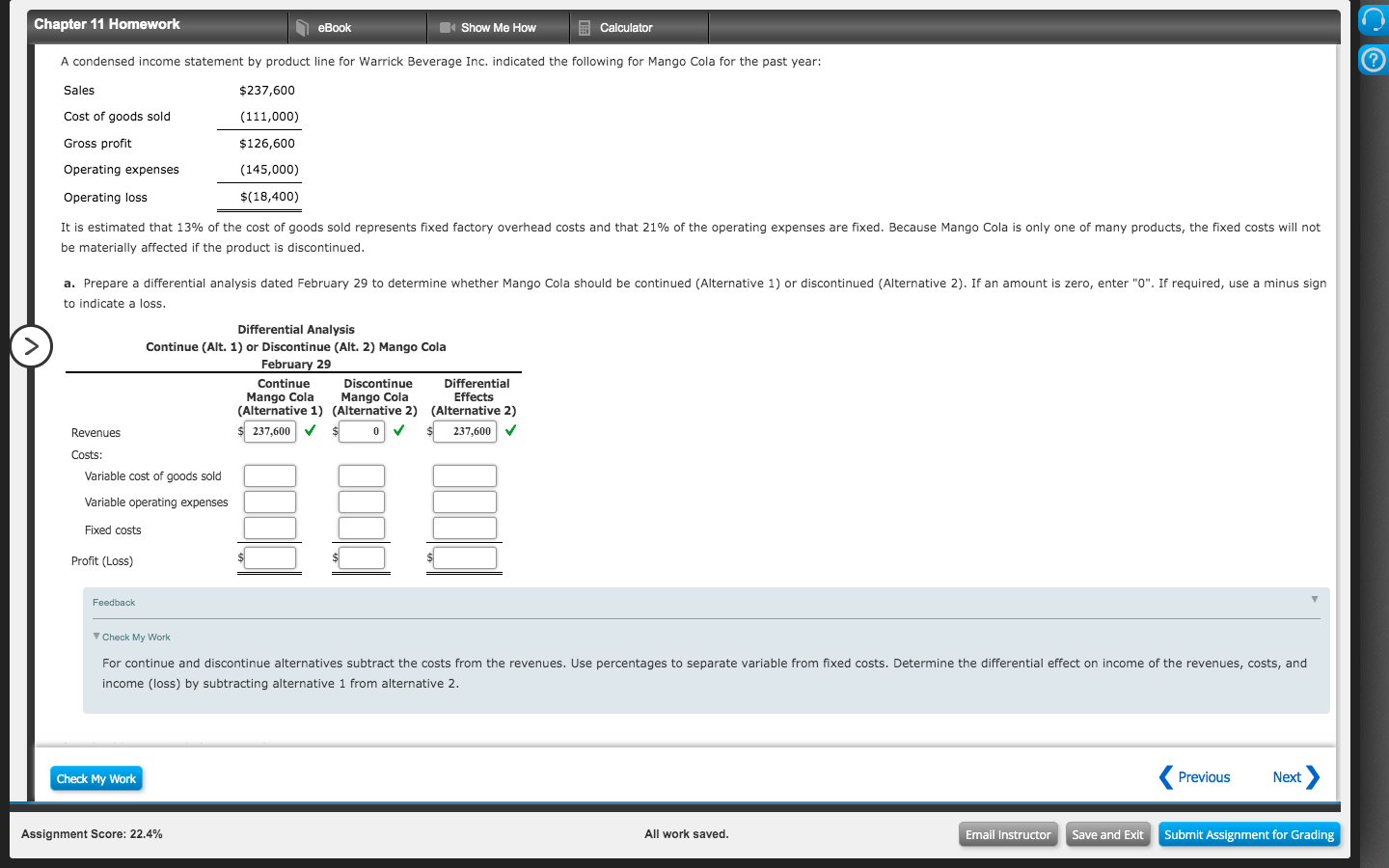Viewport: 1389px width, 868px height.
Task: Click Variable operating expenses Differential field
Action: tap(465, 502)
